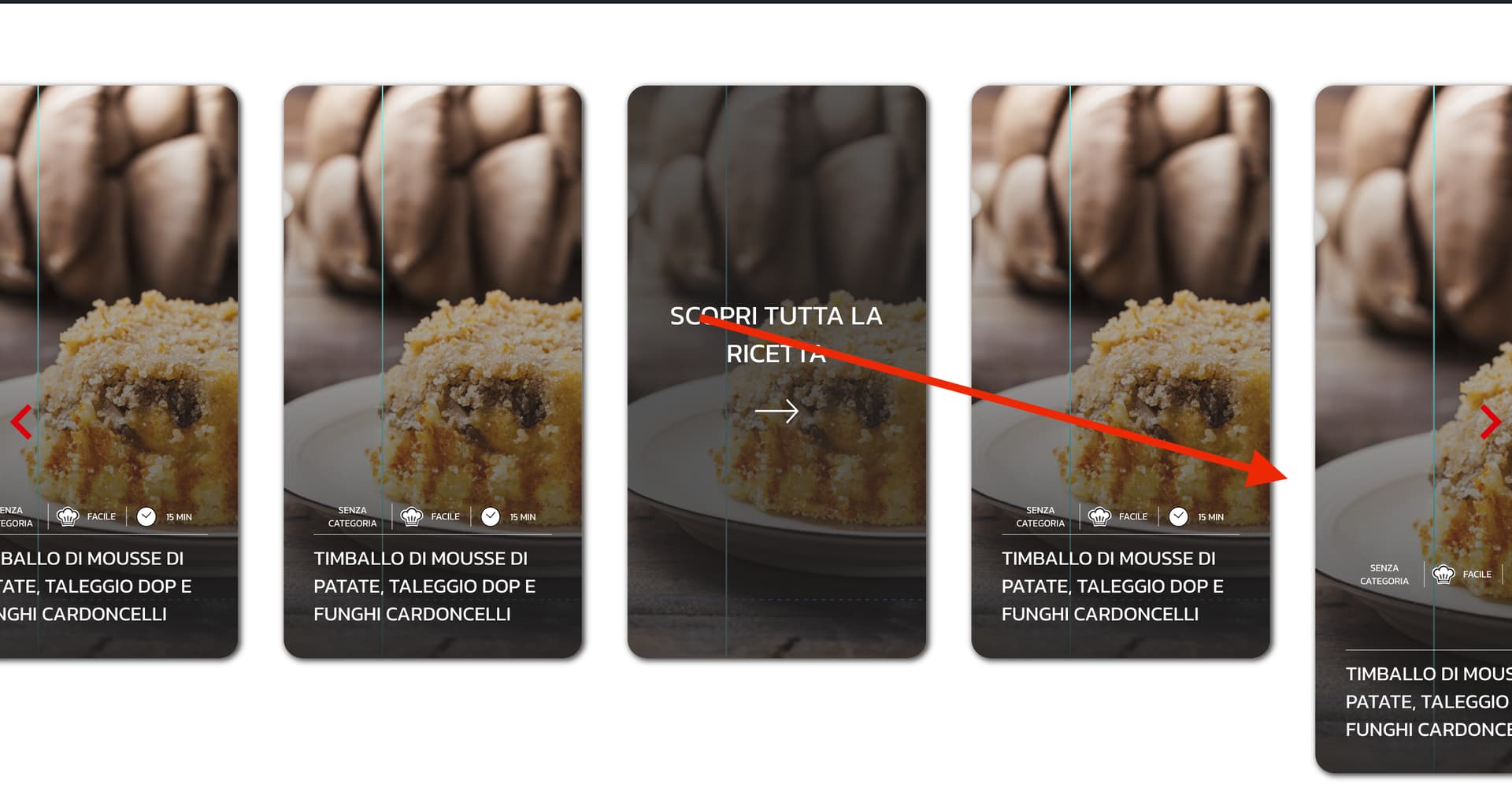Click the checkmark time icon in the second card

(491, 516)
